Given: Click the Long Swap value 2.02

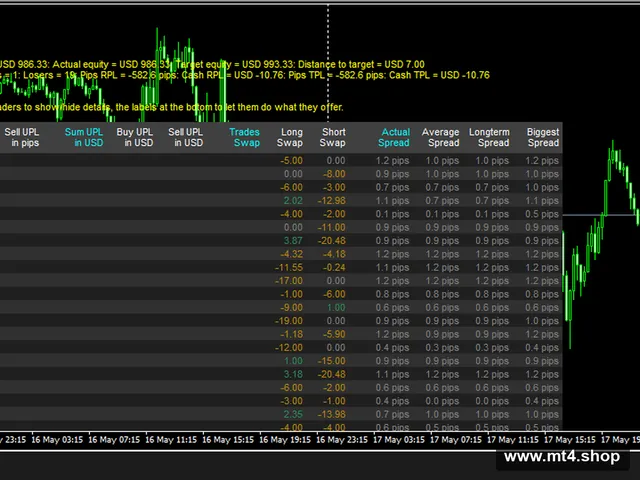Looking at the screenshot, I should click(293, 201).
